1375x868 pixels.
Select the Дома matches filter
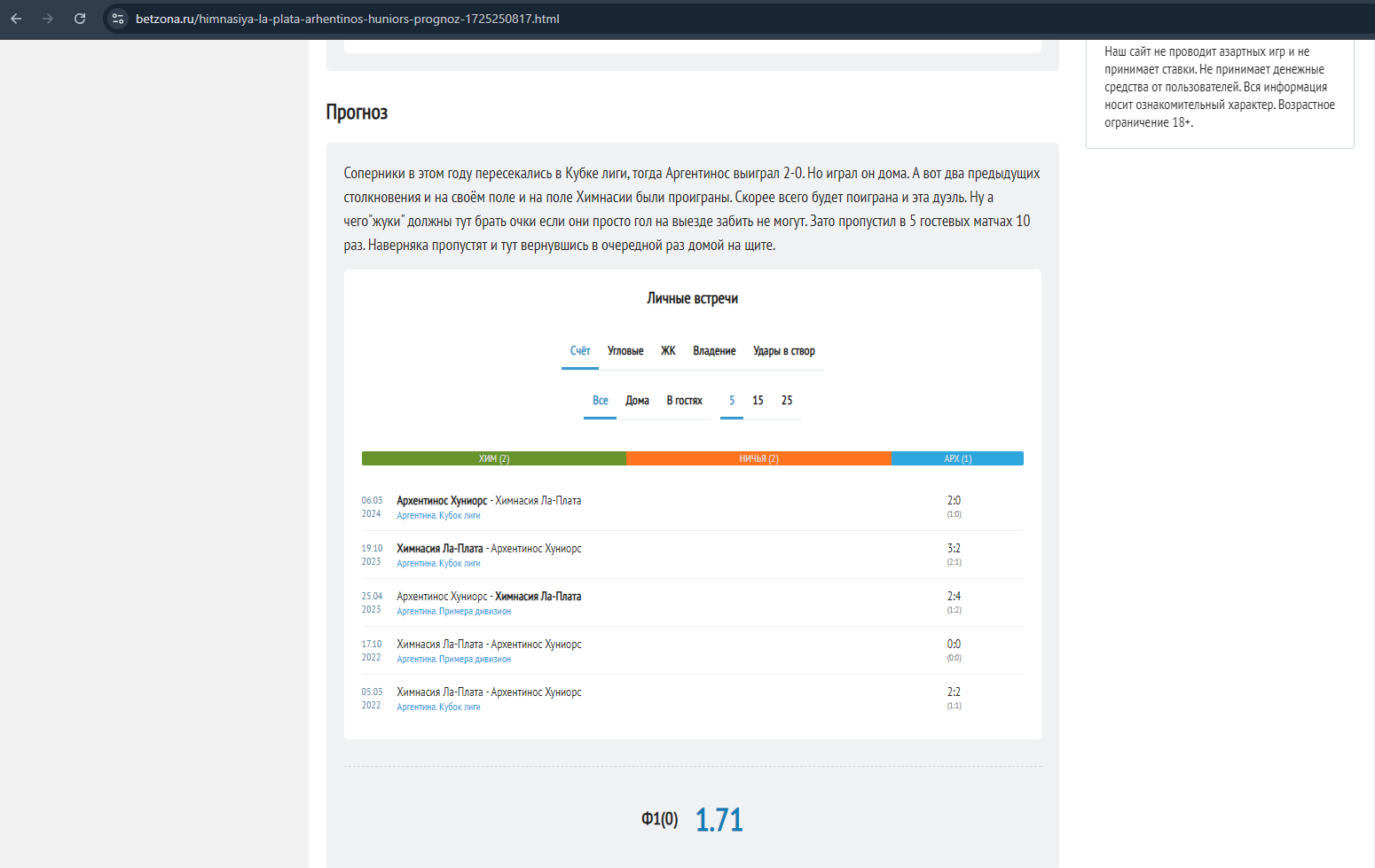pos(637,401)
